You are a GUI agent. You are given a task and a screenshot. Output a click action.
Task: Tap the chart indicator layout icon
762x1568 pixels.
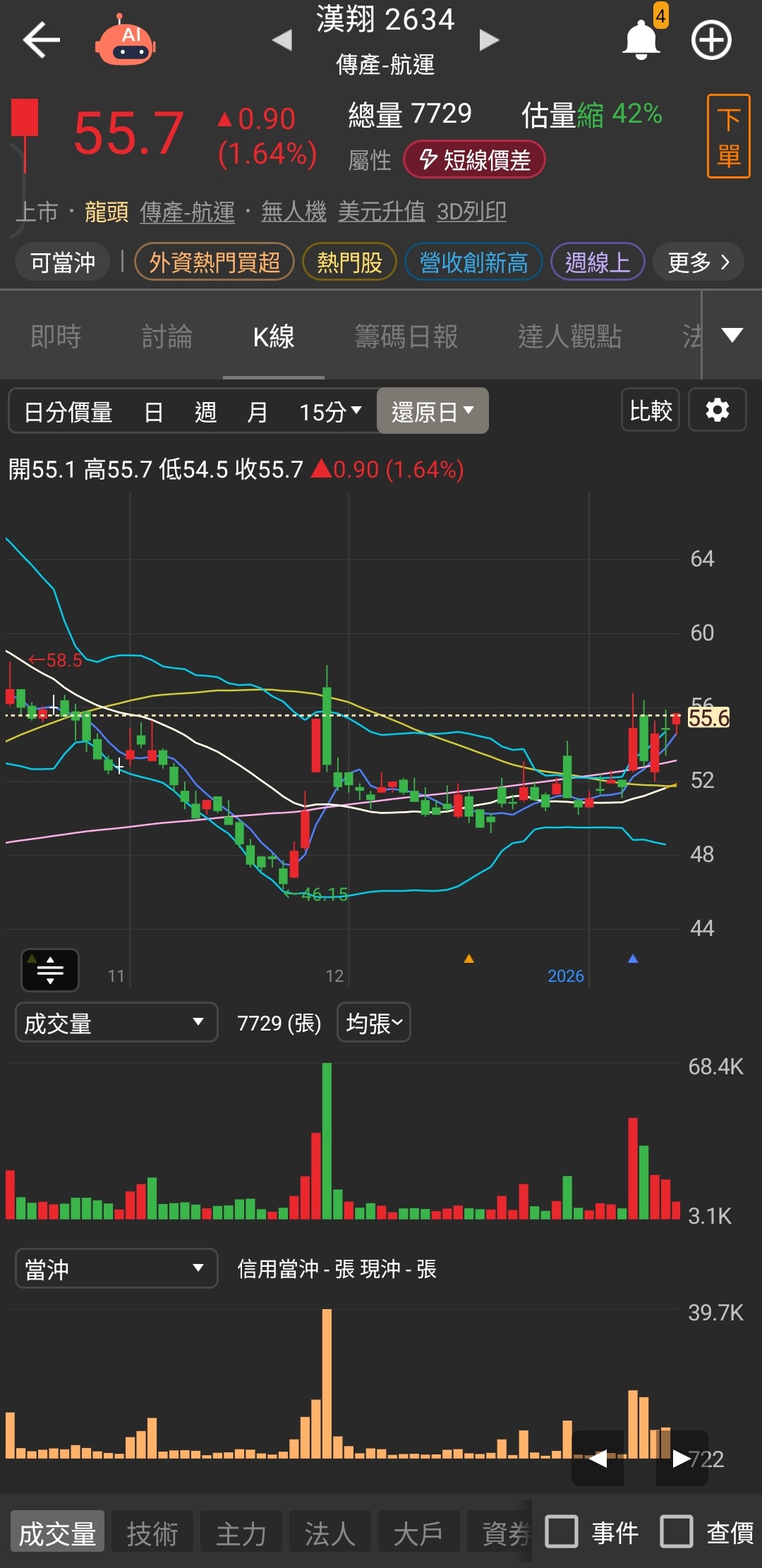pyautogui.click(x=50, y=971)
